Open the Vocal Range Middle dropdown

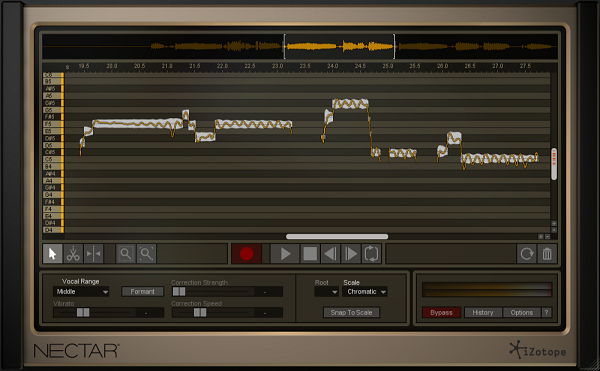[81, 292]
